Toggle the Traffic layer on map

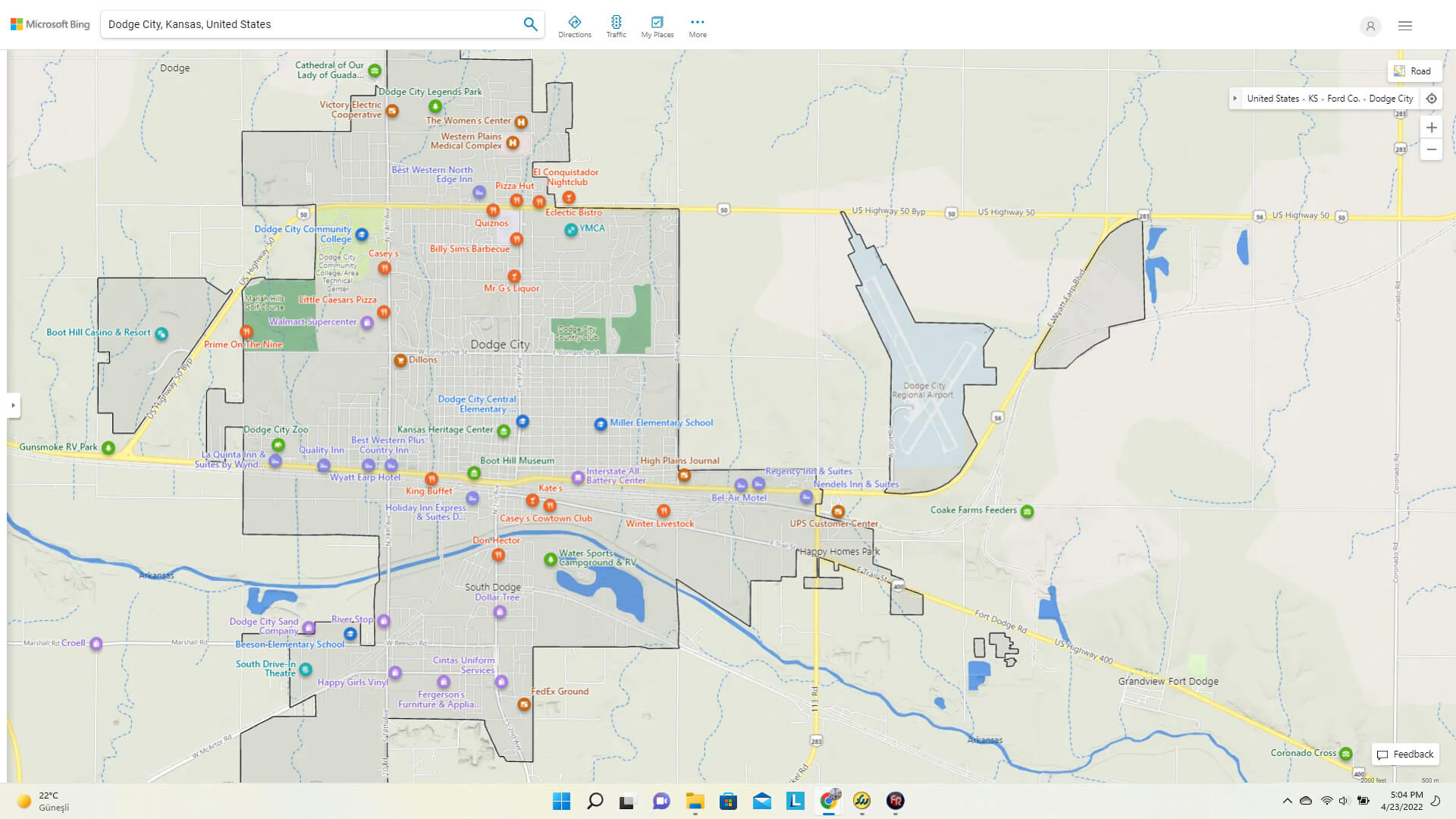(x=616, y=24)
